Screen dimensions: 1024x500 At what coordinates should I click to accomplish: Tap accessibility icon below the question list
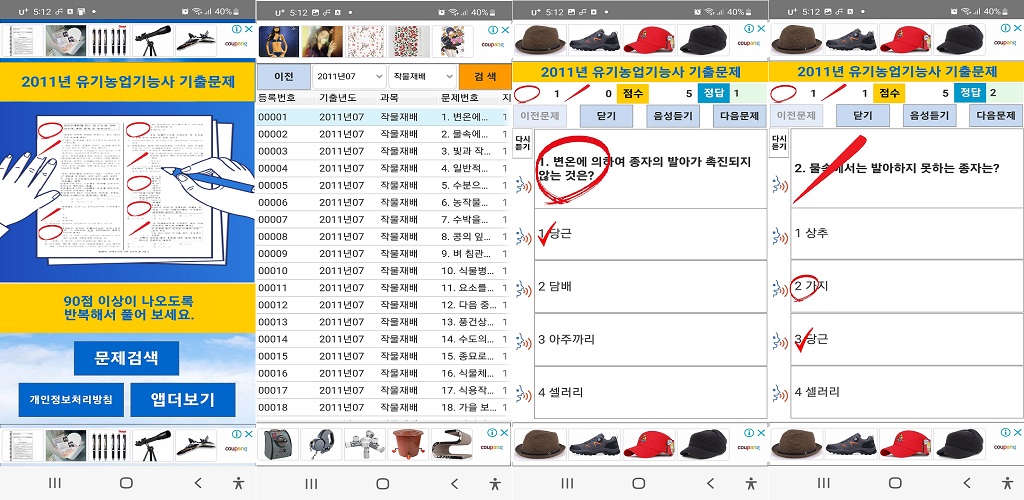click(x=495, y=483)
